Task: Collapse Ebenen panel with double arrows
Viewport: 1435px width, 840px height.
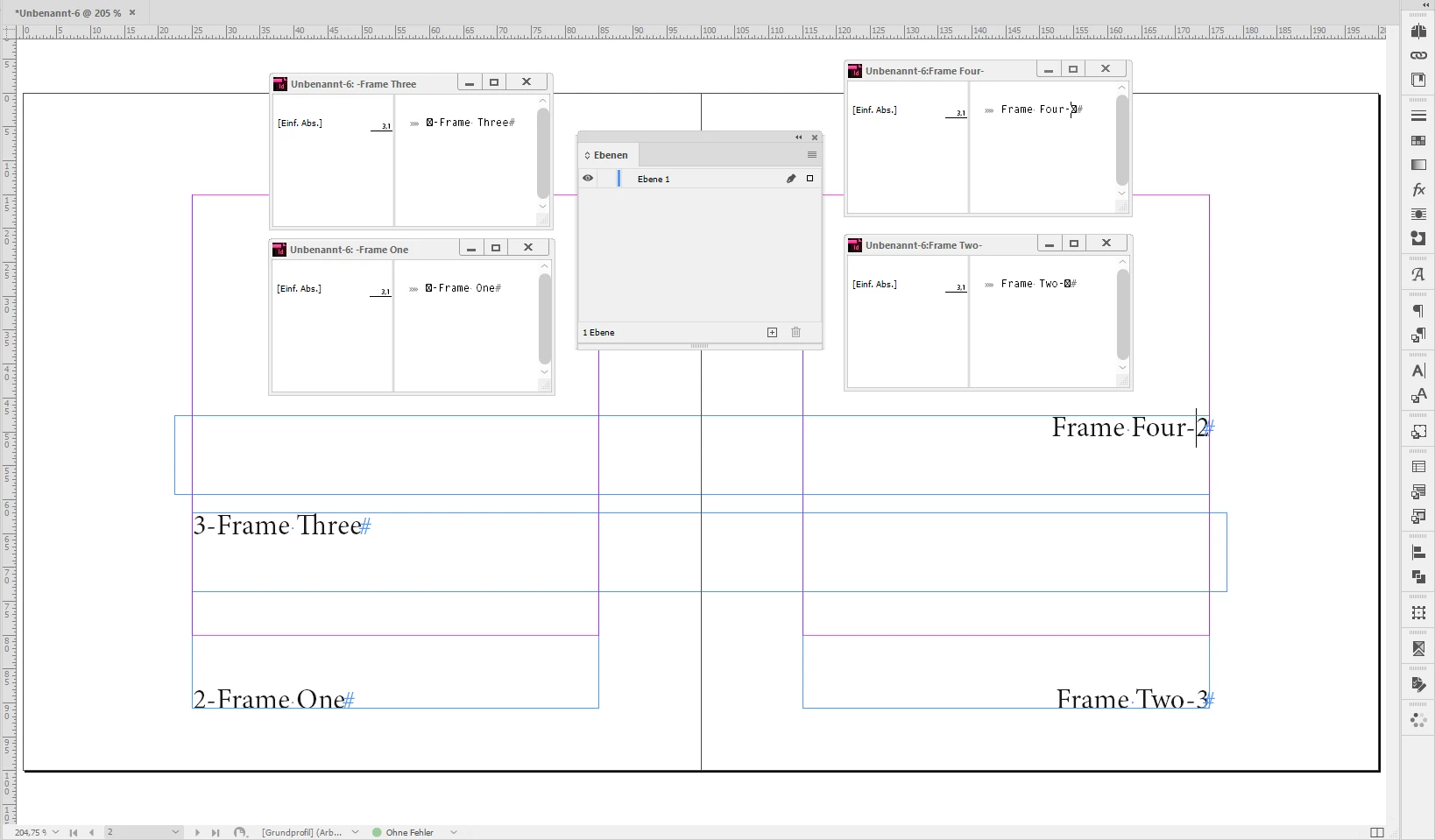Action: (x=798, y=138)
